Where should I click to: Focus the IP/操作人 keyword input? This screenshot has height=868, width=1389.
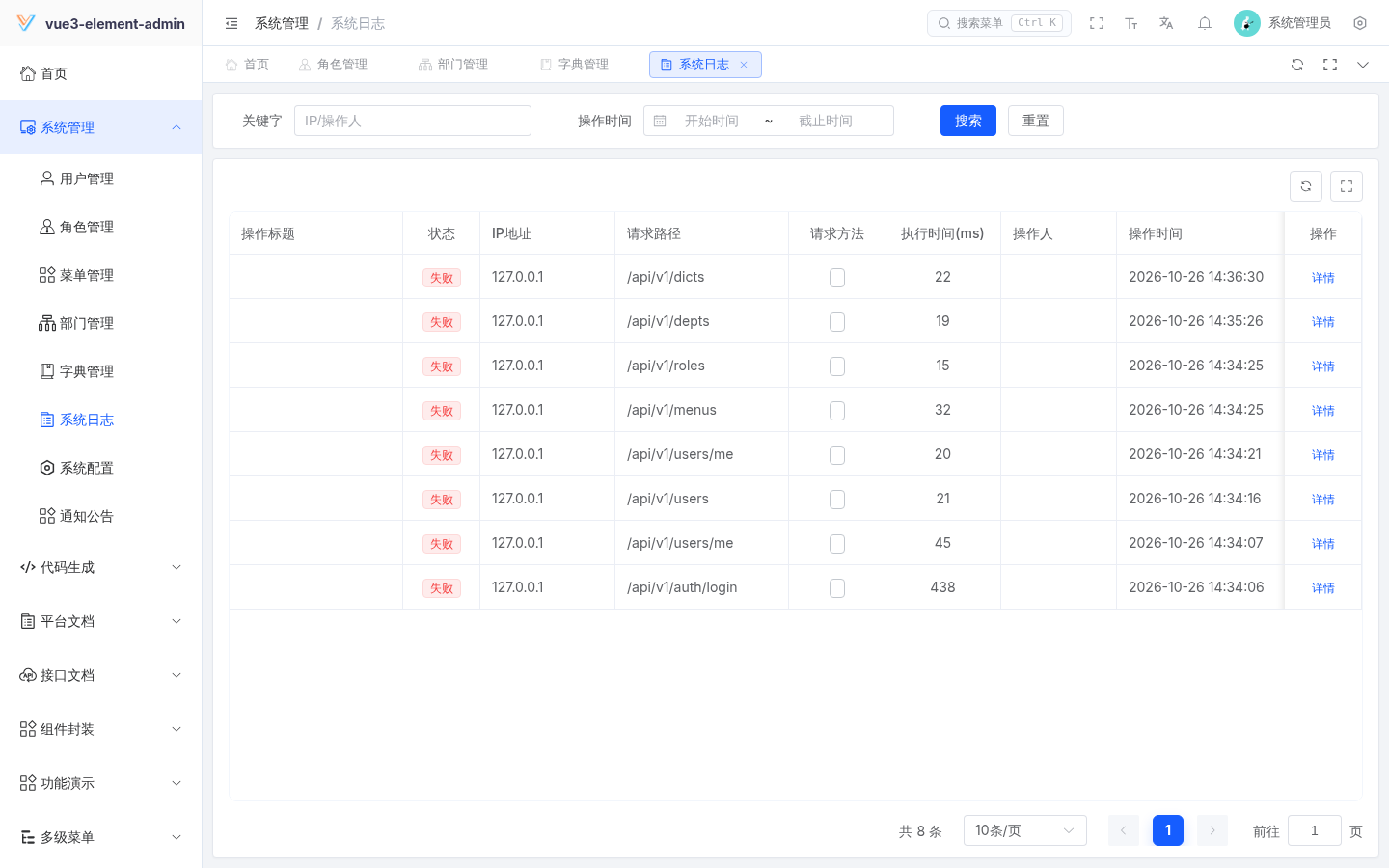point(413,121)
